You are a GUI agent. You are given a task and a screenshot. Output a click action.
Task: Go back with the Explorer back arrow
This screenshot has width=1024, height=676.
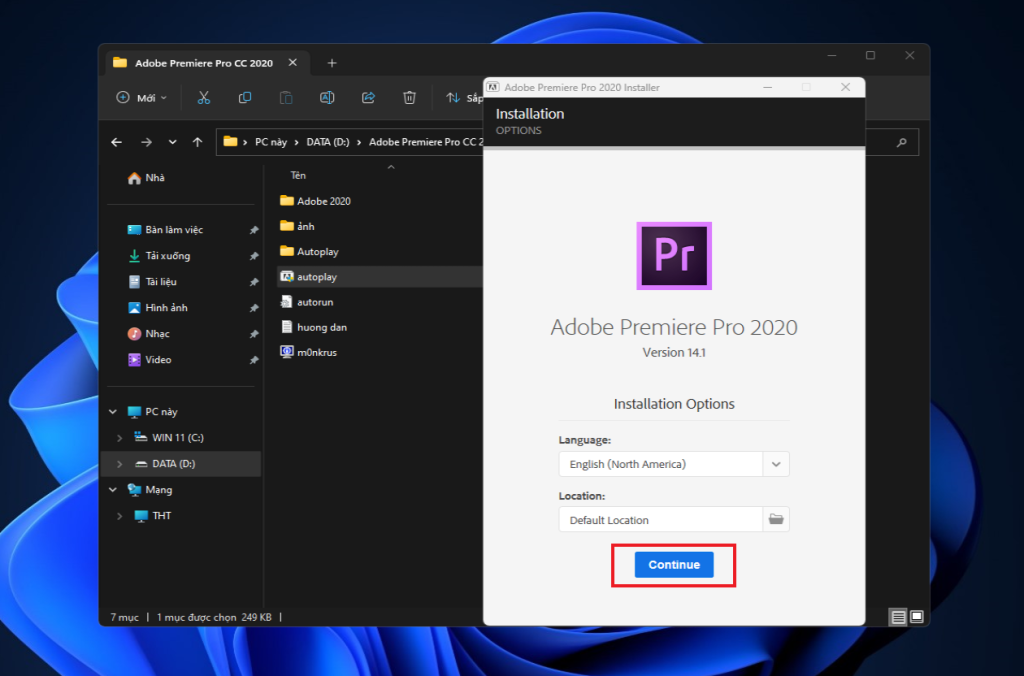117,142
